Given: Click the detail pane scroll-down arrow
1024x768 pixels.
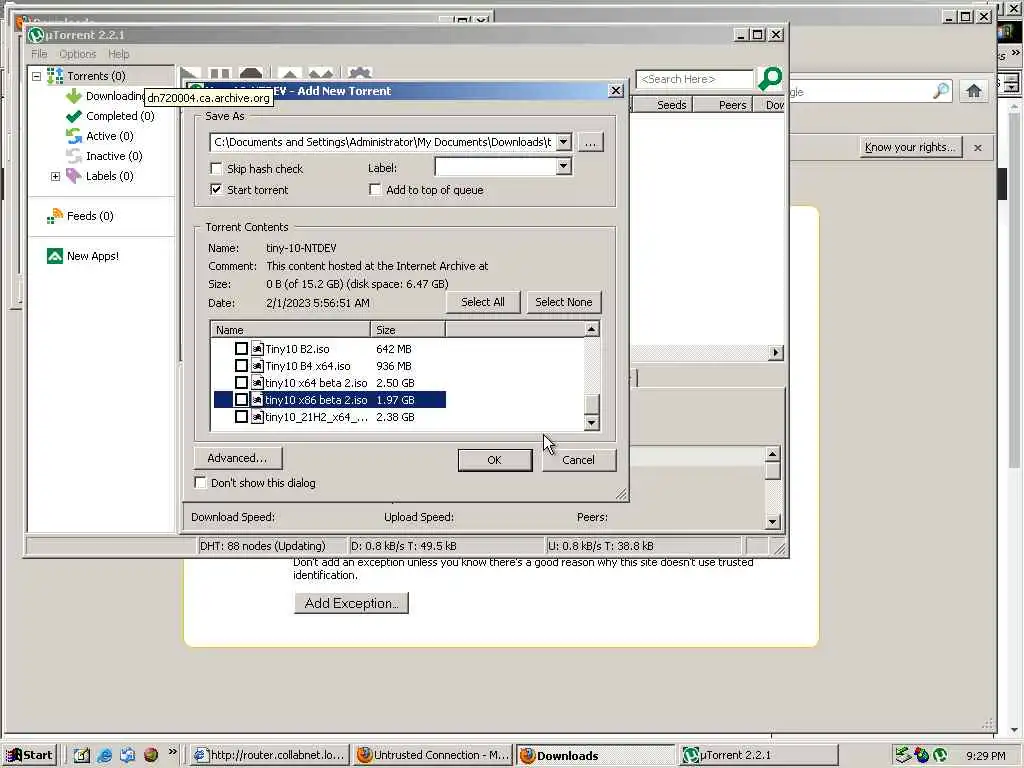Looking at the screenshot, I should click(x=773, y=521).
